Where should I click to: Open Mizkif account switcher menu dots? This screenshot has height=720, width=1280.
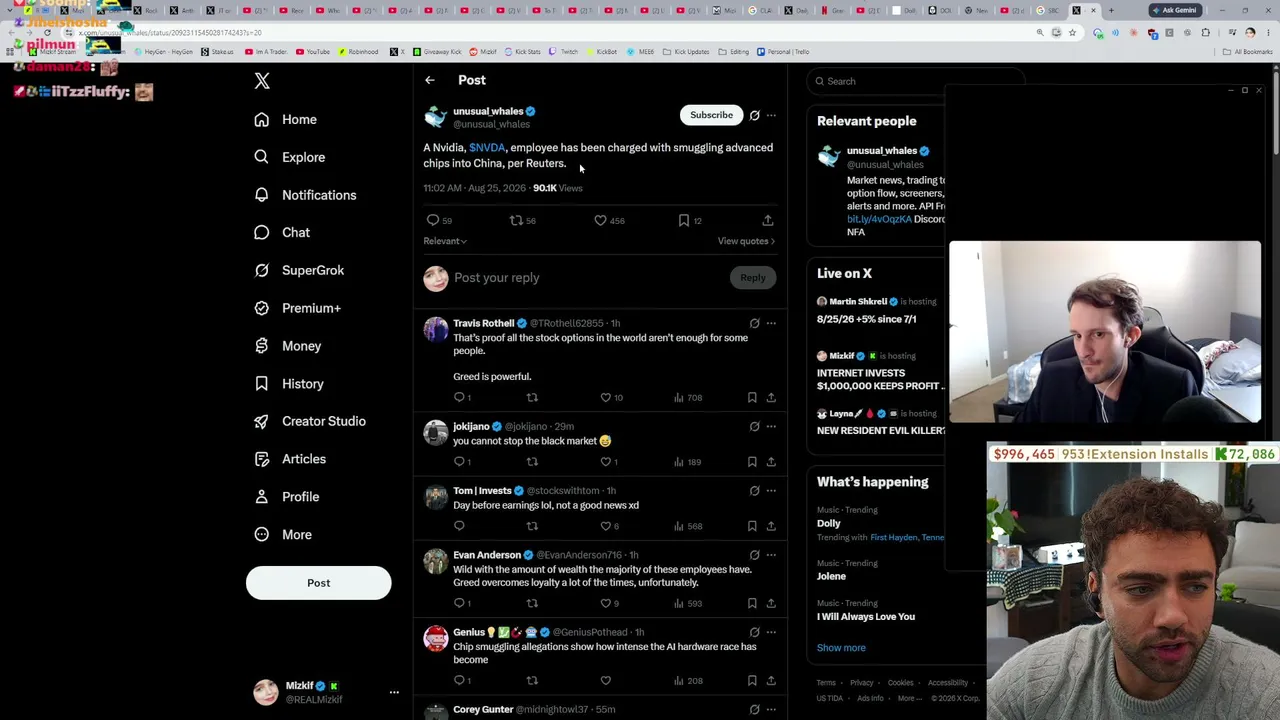pyautogui.click(x=394, y=692)
